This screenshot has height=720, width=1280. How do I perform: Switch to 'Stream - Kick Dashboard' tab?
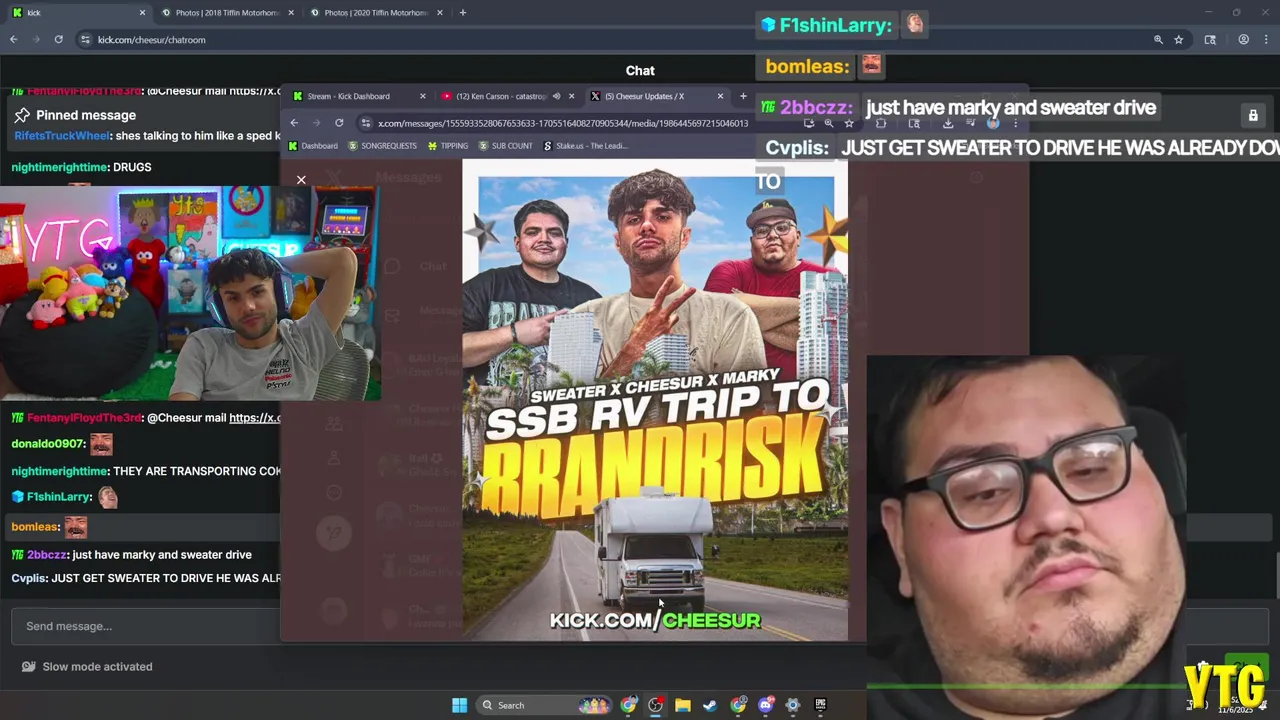coord(348,96)
